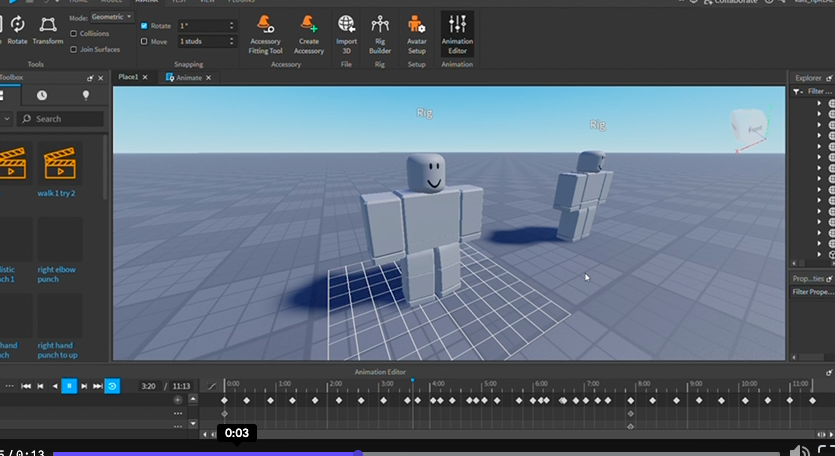Open the animation options ellipsis menu

point(10,386)
